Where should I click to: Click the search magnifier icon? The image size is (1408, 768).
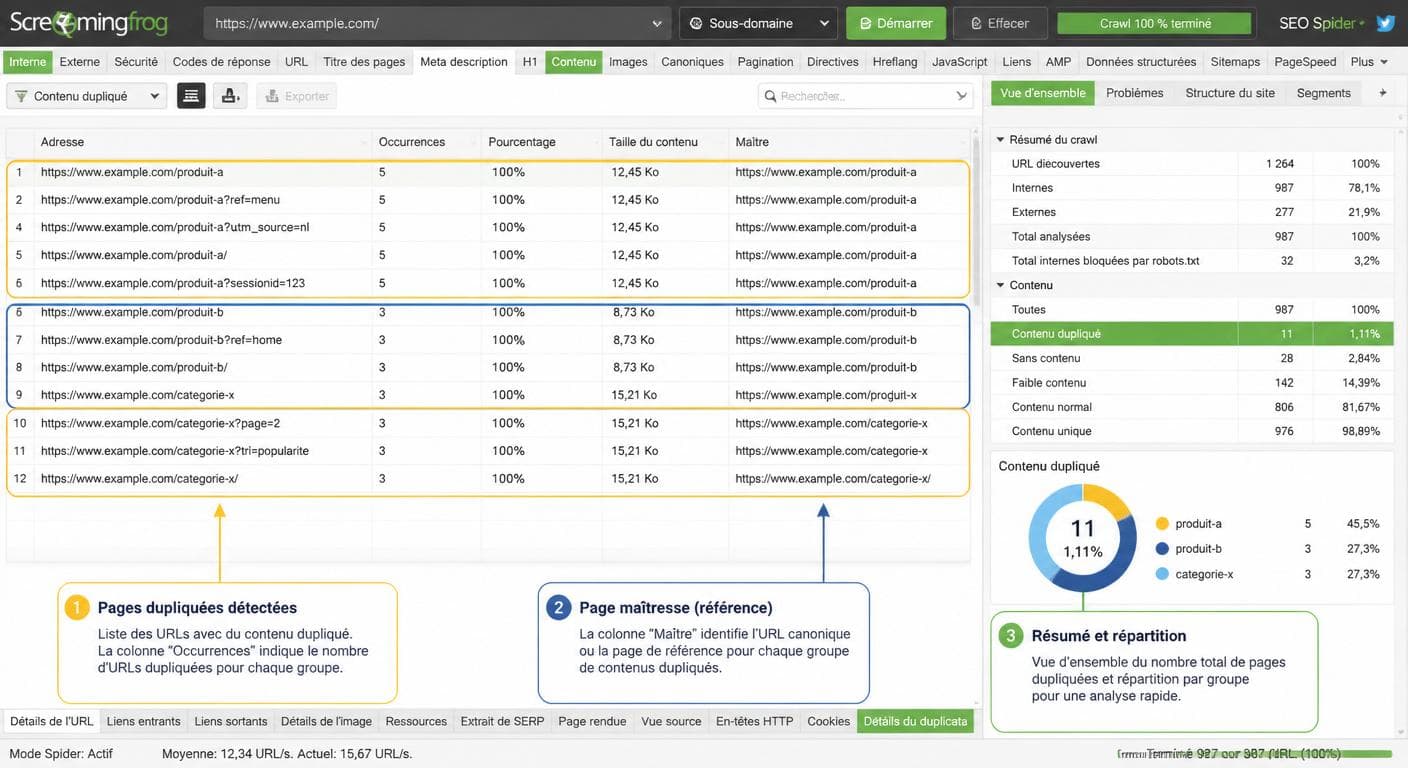pos(770,96)
